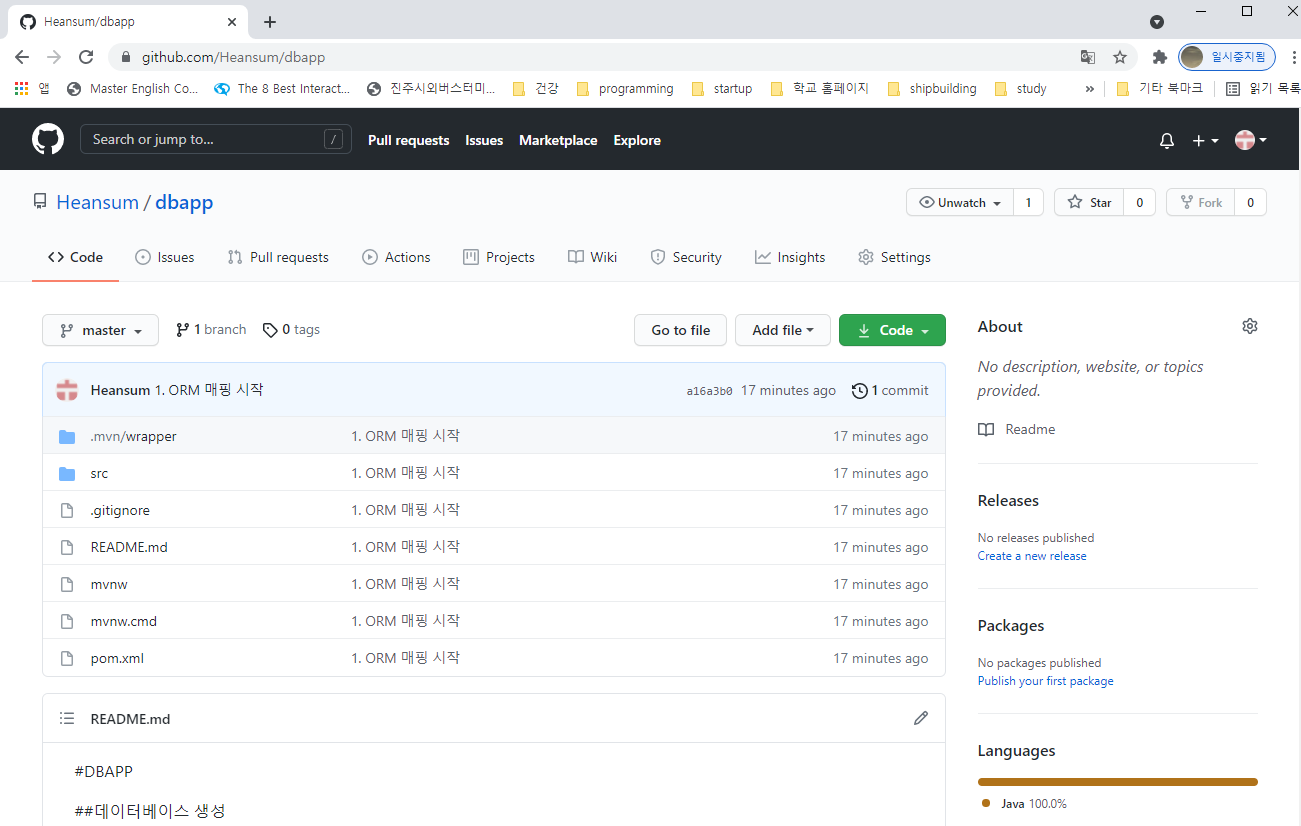
Task: Switch to the Insights tab
Action: coord(790,257)
